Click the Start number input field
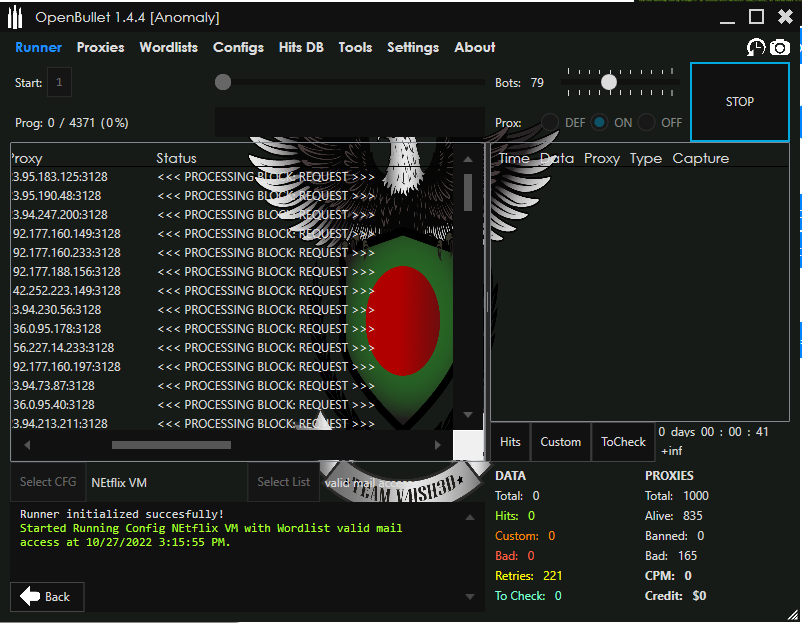 [59, 82]
